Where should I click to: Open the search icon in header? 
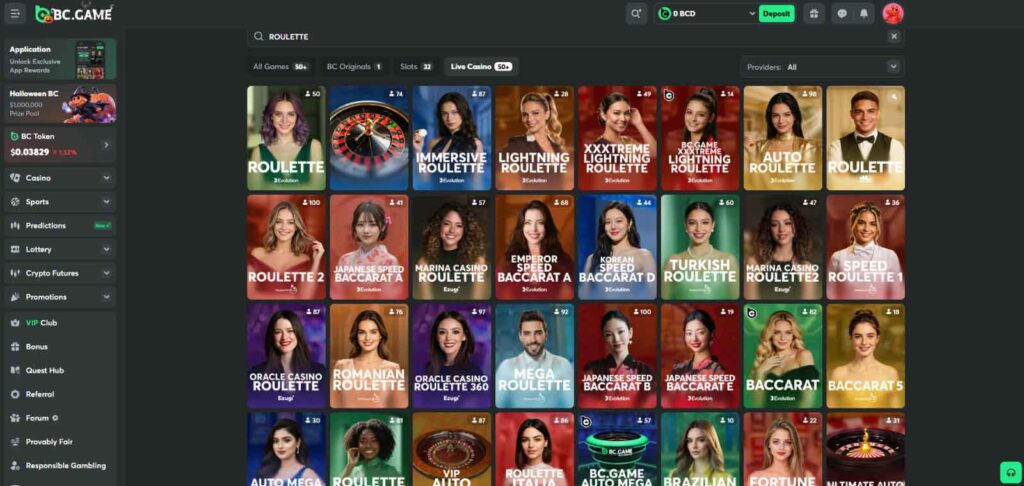635,13
